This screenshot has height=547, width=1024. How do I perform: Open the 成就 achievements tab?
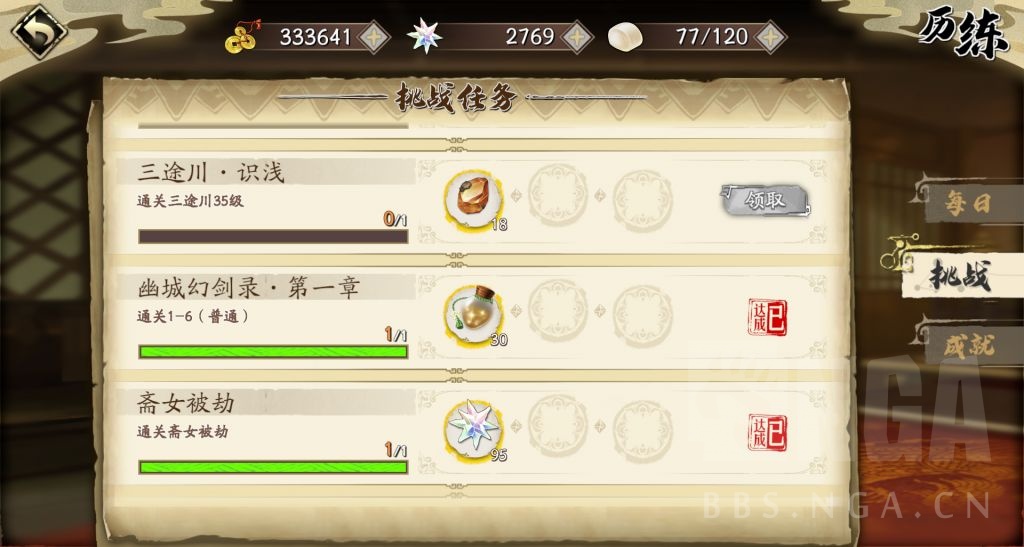coord(969,345)
